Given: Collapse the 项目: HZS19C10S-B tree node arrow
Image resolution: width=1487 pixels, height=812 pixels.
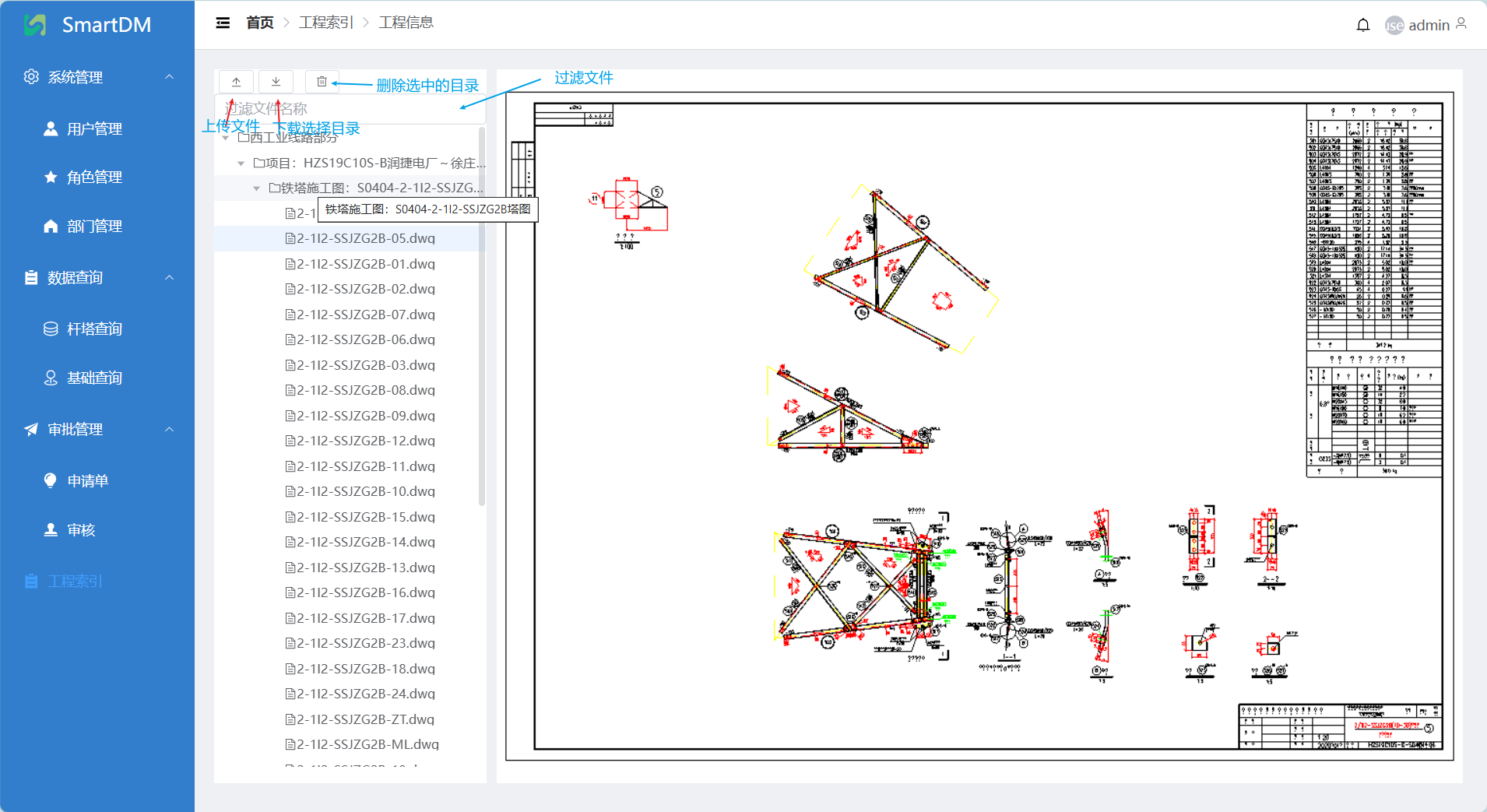Looking at the screenshot, I should click(241, 163).
